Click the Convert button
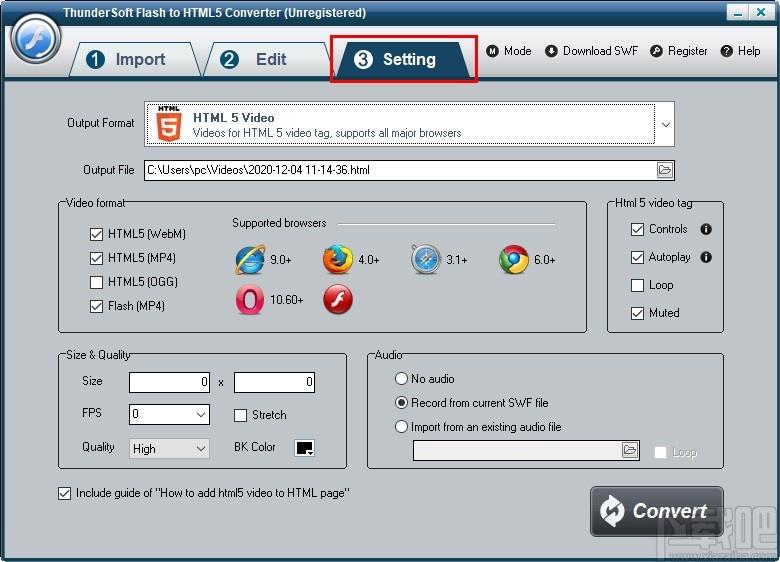Viewport: 780px width, 562px height. (657, 511)
